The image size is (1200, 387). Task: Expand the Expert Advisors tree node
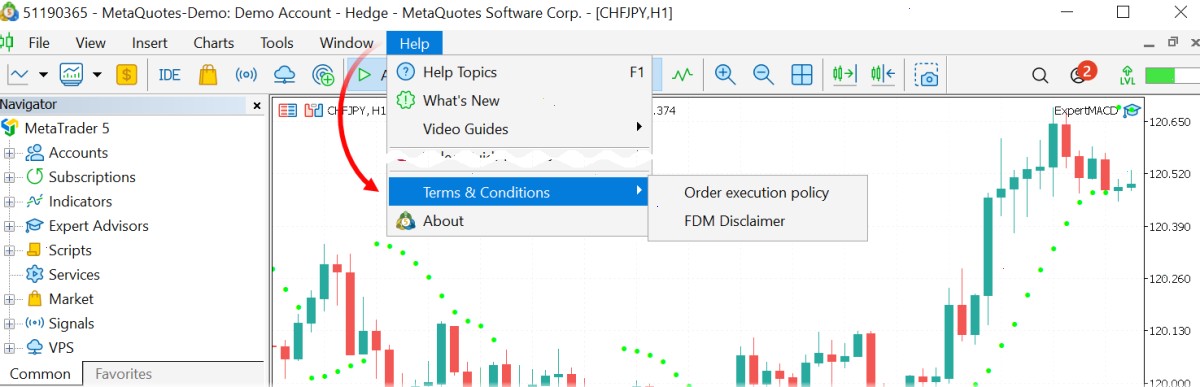click(10, 226)
